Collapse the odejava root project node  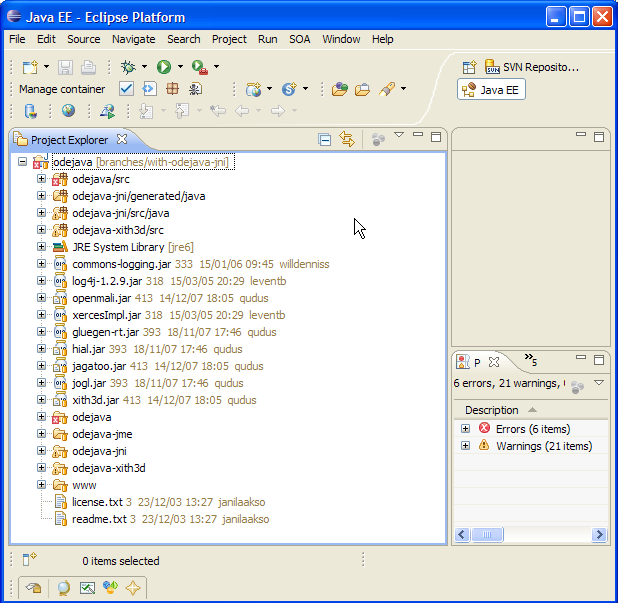22,162
